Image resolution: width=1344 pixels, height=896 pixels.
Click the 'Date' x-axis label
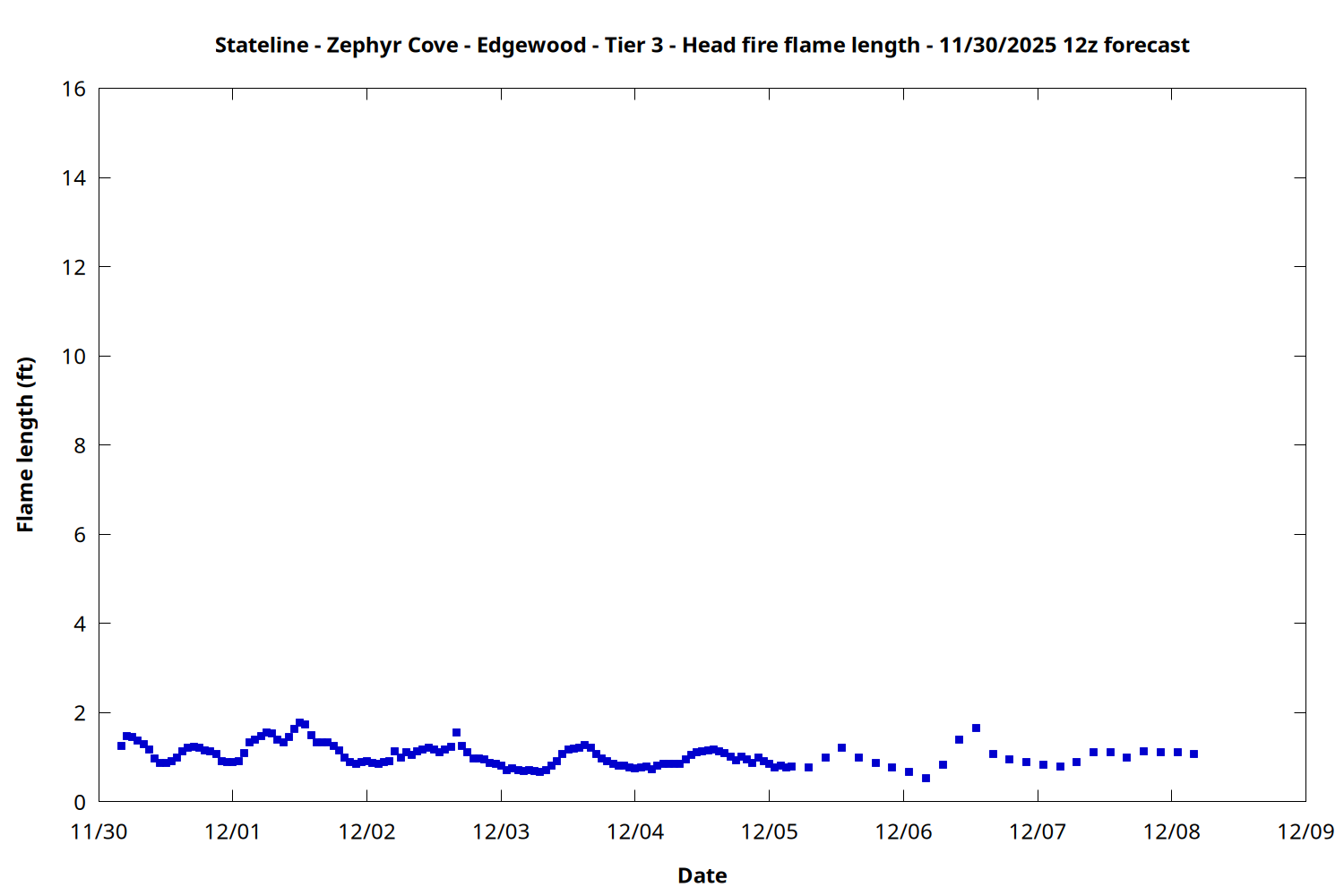point(702,875)
